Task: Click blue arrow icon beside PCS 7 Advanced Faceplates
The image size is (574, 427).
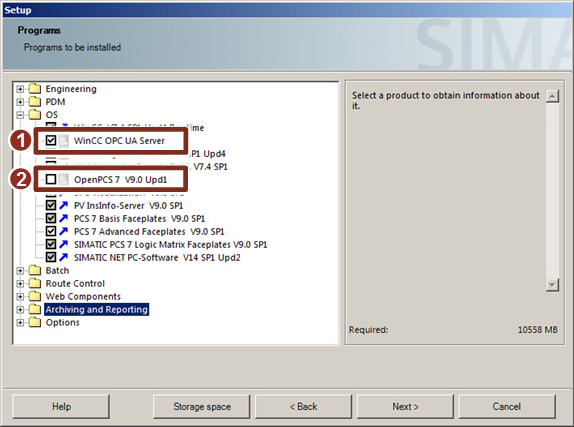Action: 64,231
